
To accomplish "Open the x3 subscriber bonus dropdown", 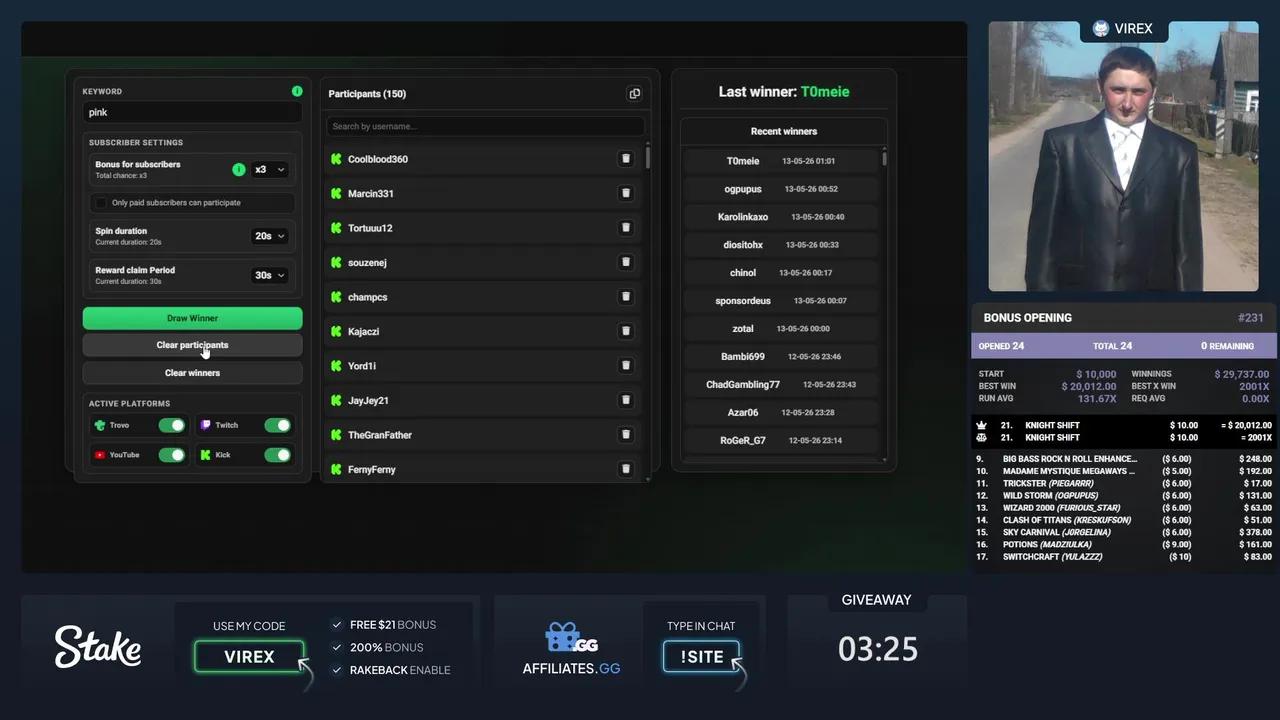I will [x=269, y=170].
